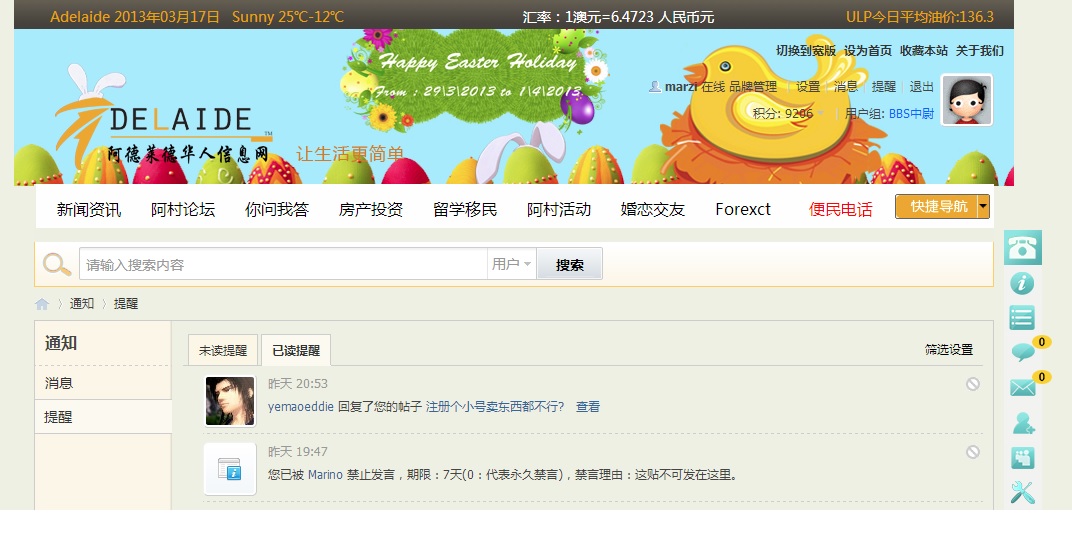Switch to the 未读提醒 tab
1072x540 pixels.
click(222, 351)
